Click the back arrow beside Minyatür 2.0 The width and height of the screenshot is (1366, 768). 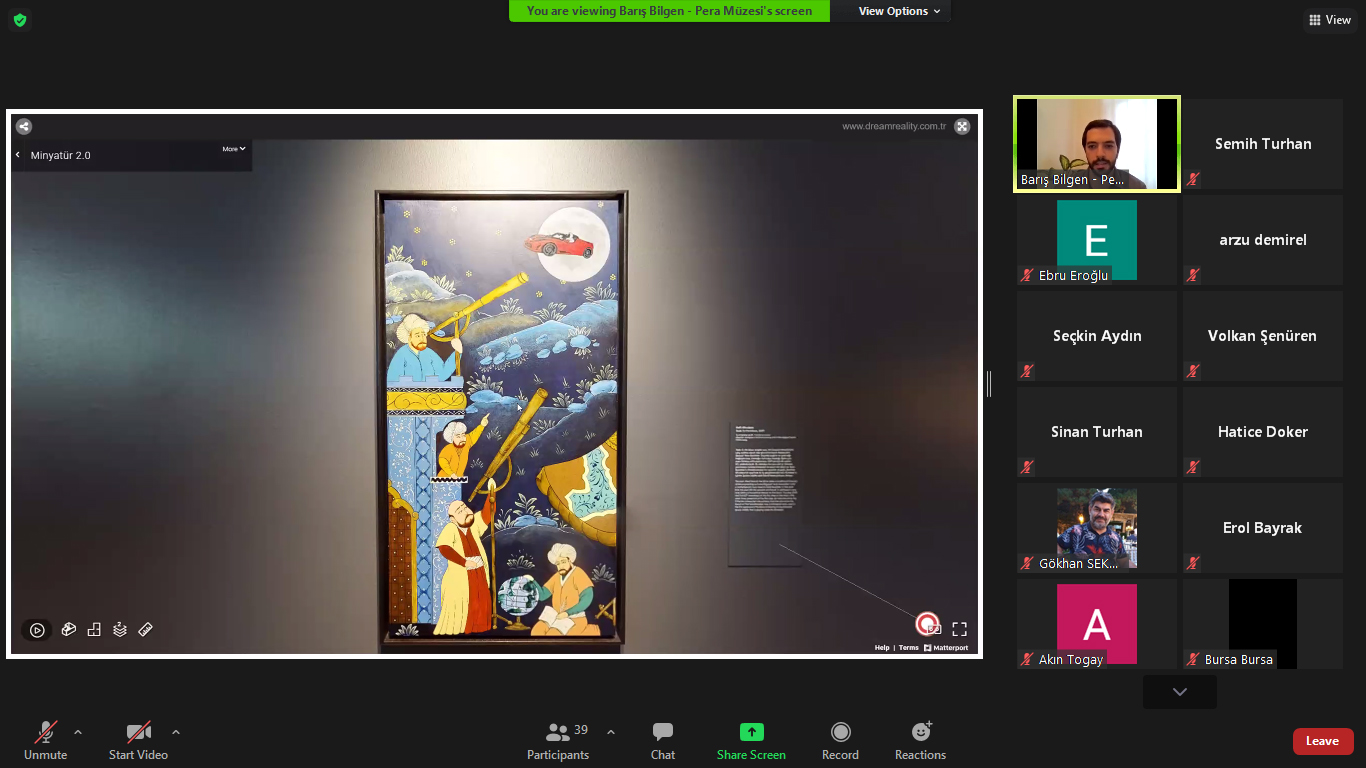click(x=18, y=155)
